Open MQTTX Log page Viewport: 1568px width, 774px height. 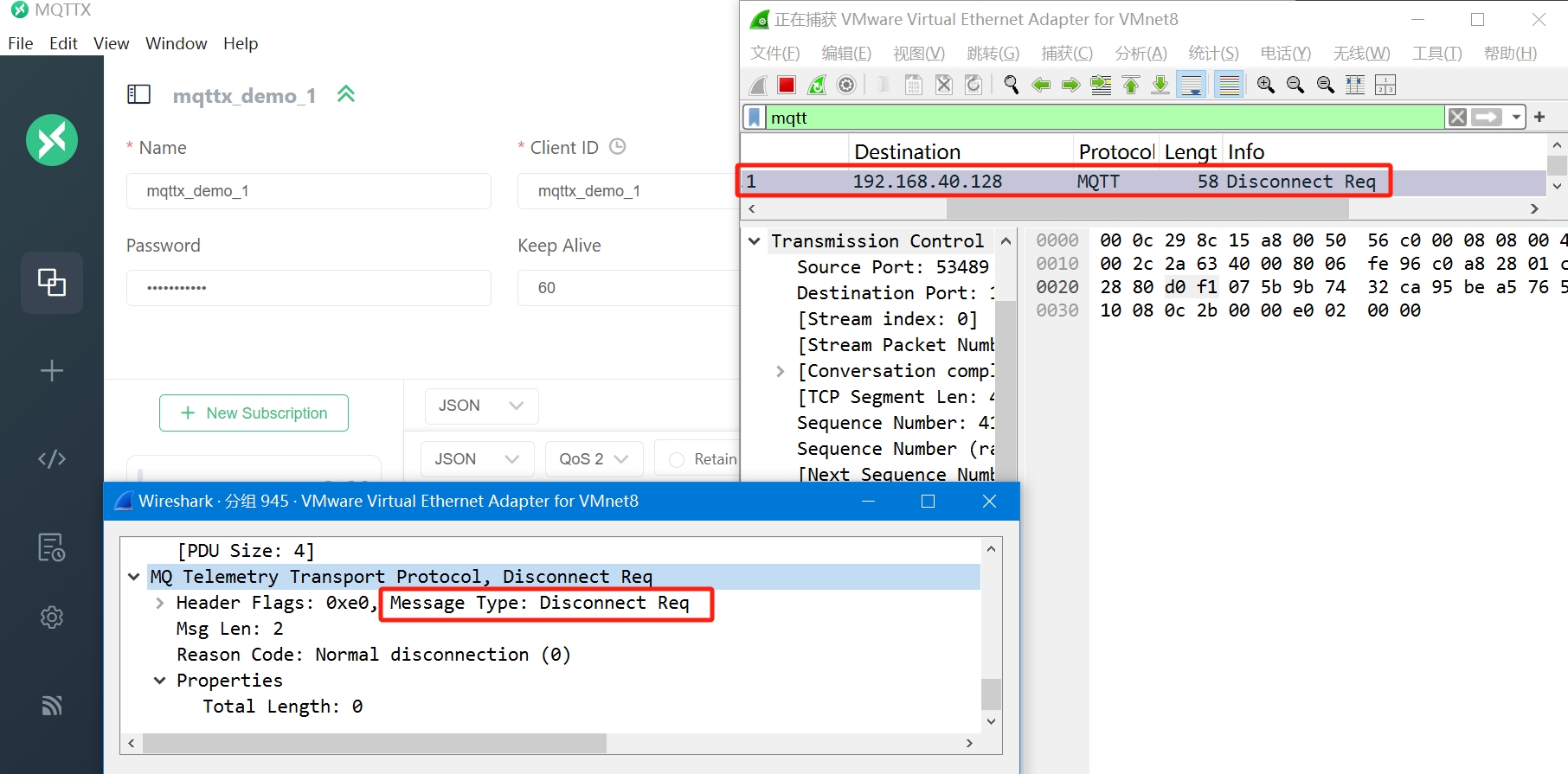[x=52, y=547]
